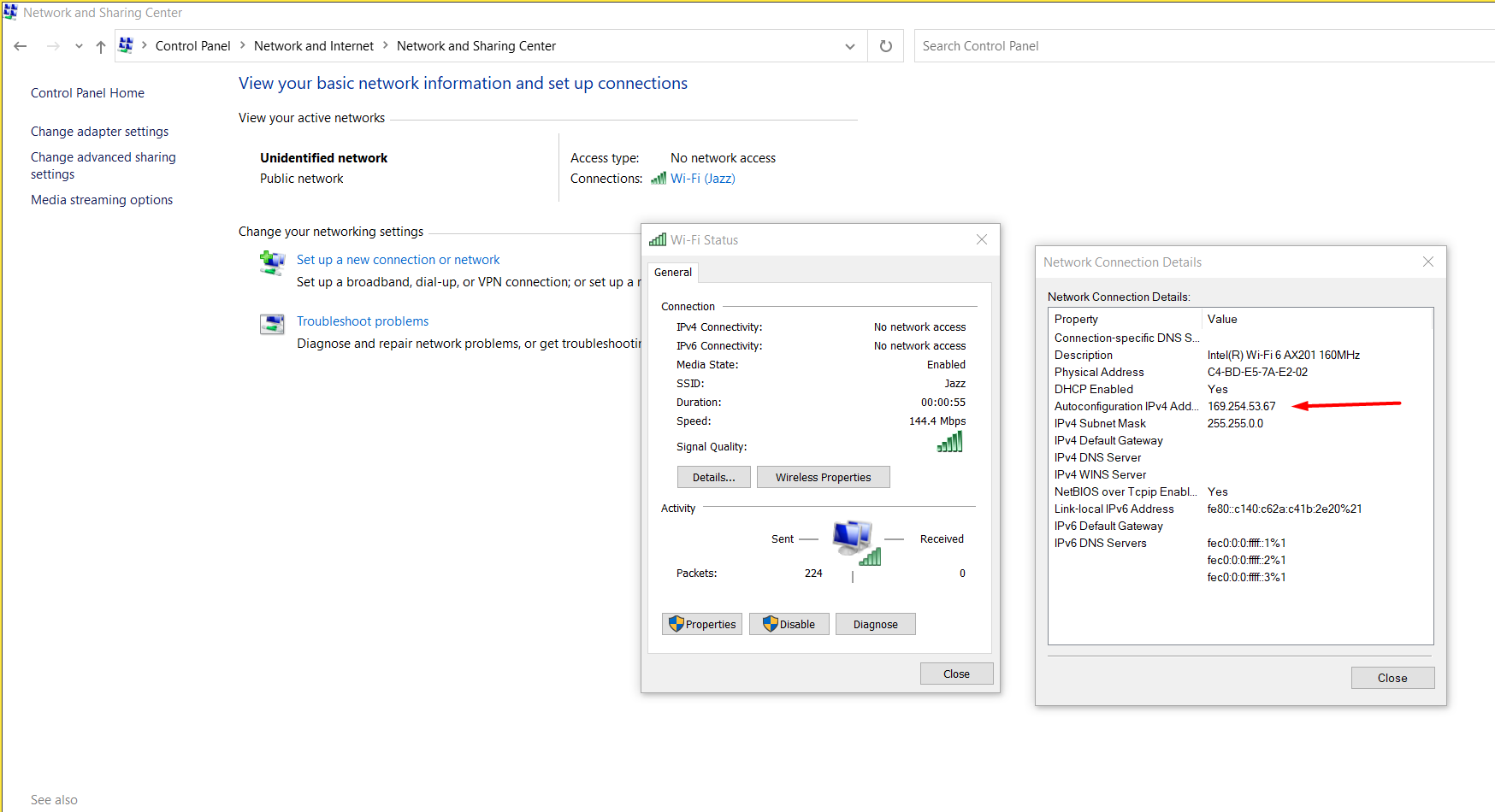Click the Refresh icon in the address bar

point(885,45)
